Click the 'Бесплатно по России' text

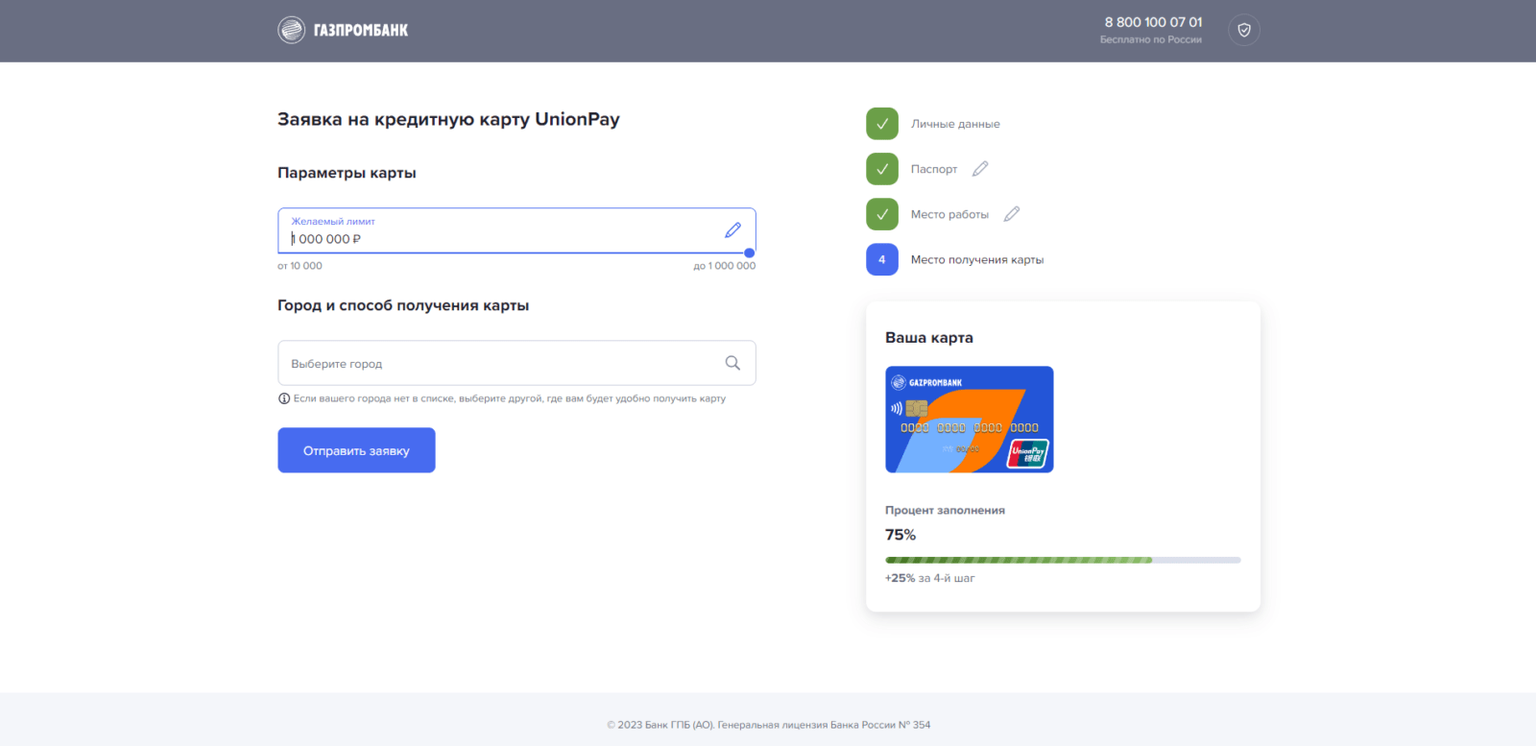point(1151,40)
